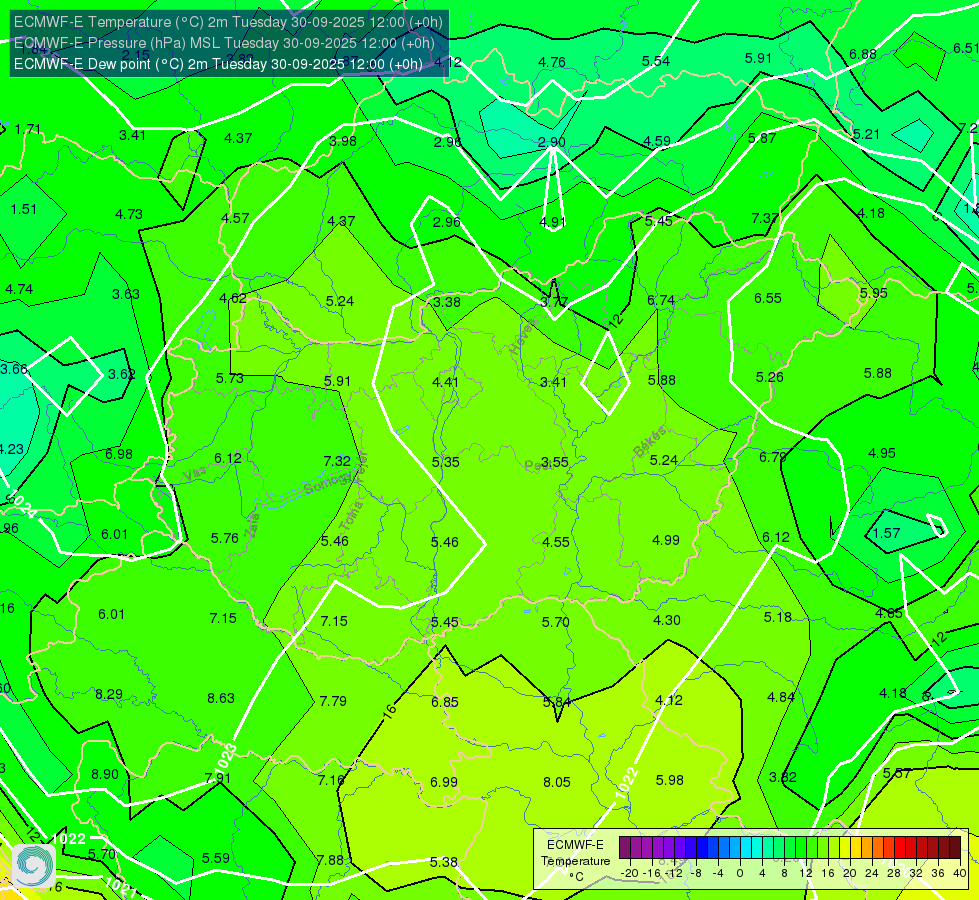Click the 1024 isobar label

tap(23, 503)
